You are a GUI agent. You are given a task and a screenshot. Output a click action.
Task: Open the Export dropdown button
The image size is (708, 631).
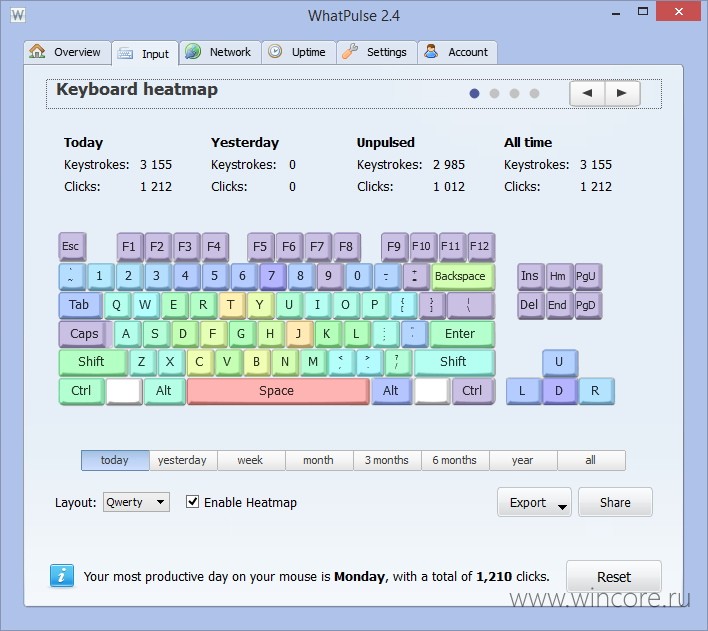point(534,502)
